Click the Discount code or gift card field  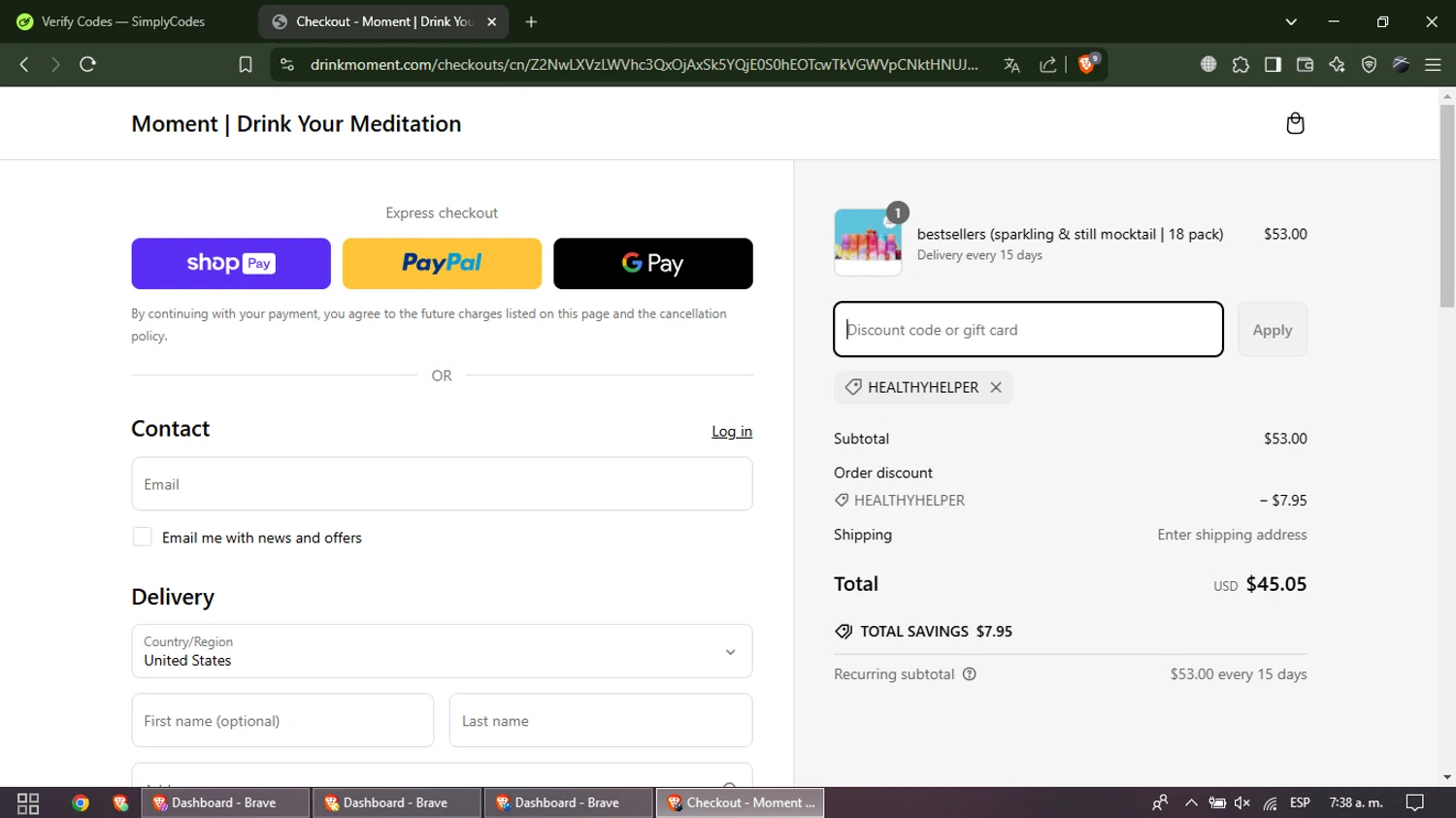[1028, 329]
